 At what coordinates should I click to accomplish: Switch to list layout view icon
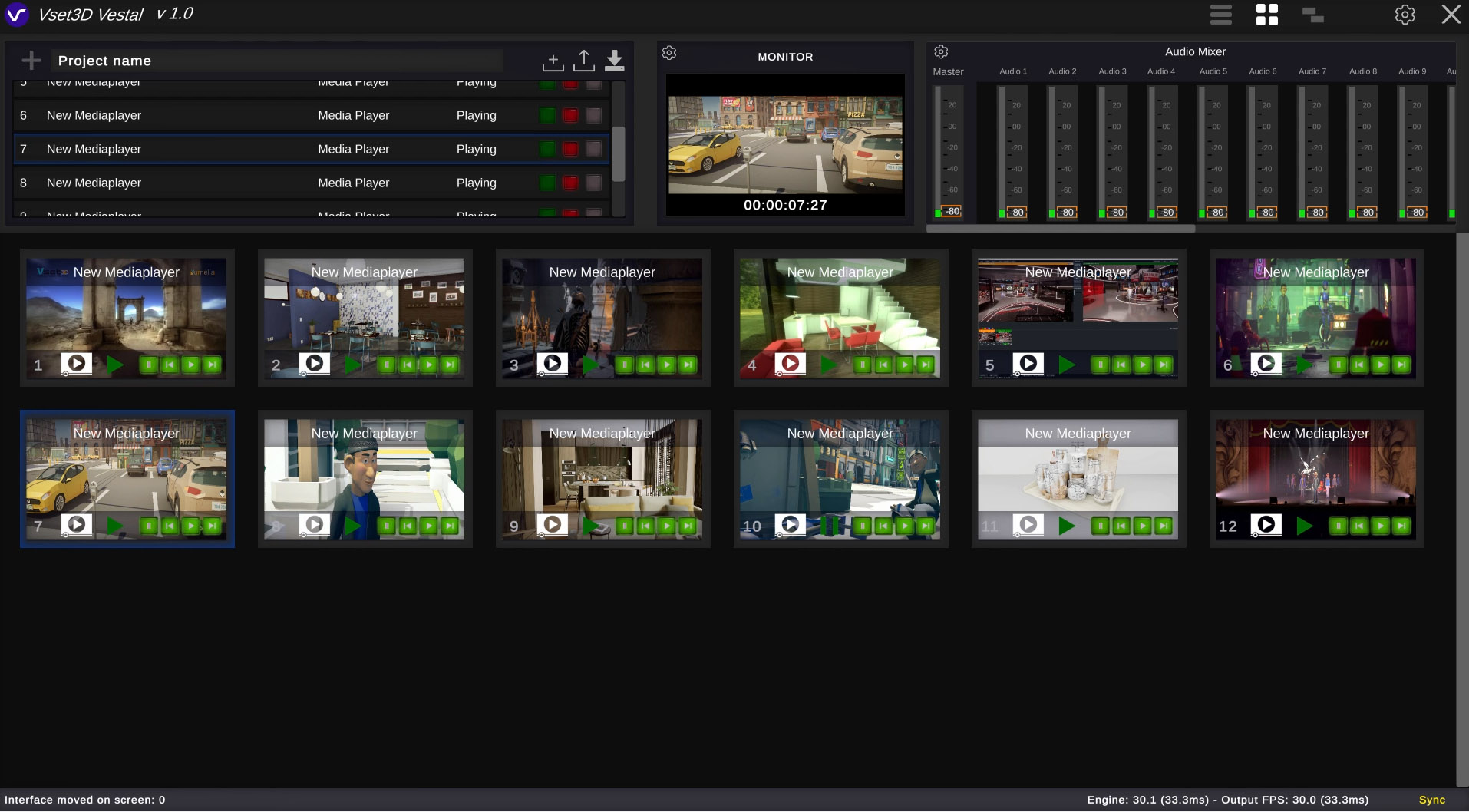1221,15
